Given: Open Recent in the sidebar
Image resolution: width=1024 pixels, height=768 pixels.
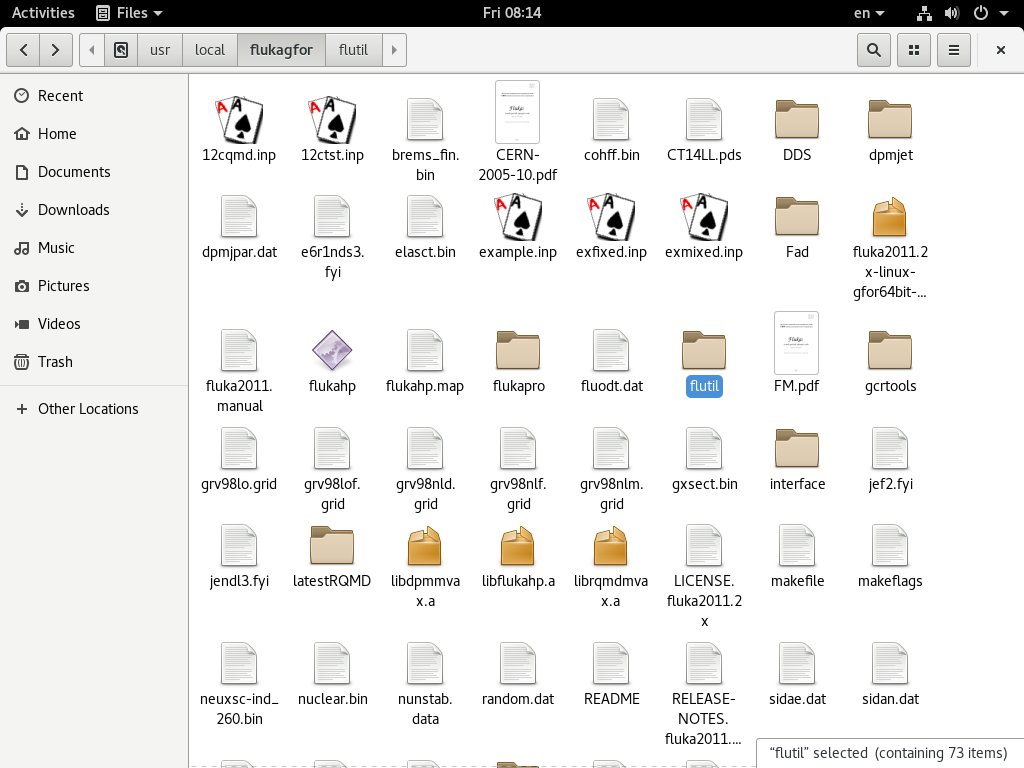Looking at the screenshot, I should (95, 96).
